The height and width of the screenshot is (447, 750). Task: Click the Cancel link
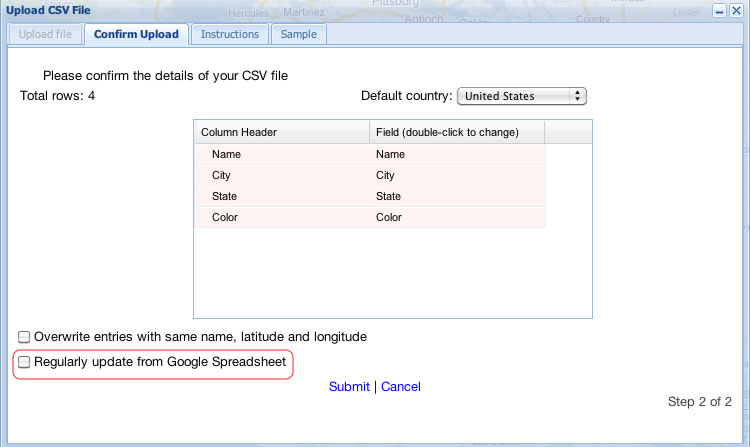pos(400,386)
